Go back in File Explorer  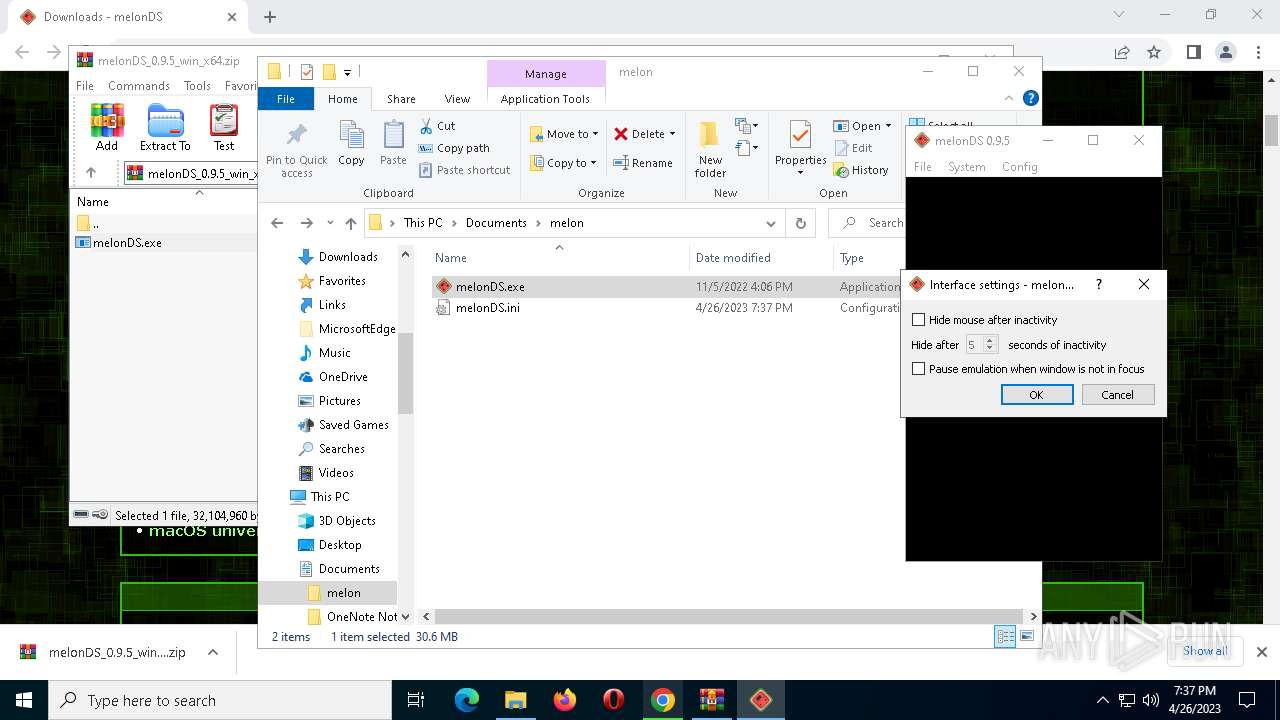pos(277,223)
